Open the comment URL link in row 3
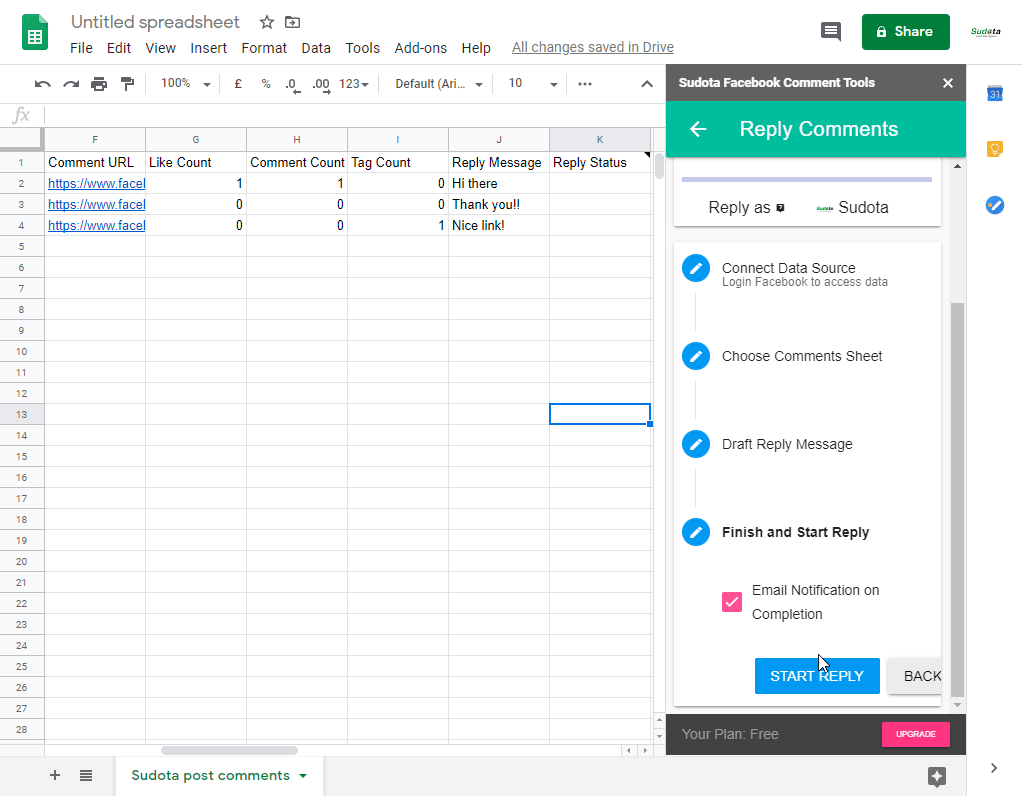Viewport: 1022px width, 796px height. point(96,204)
